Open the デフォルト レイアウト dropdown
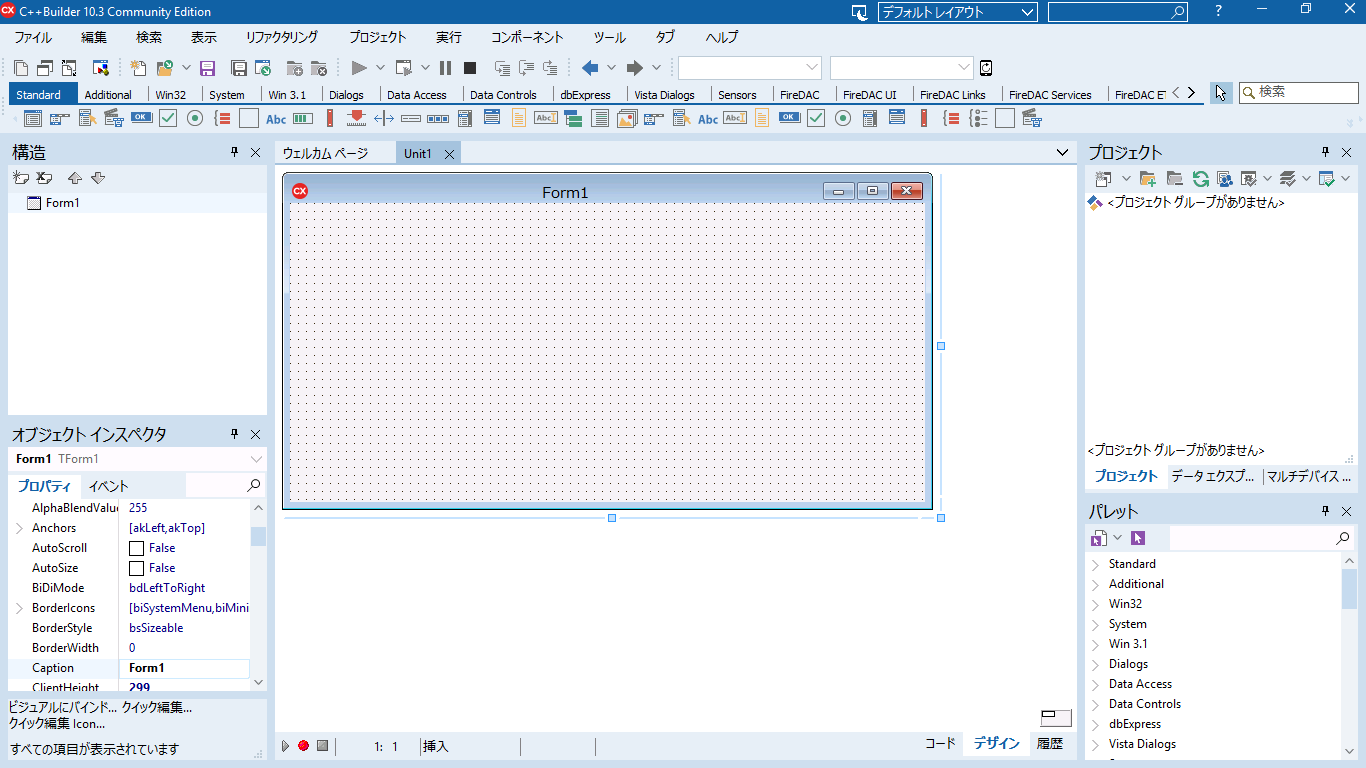Image resolution: width=1366 pixels, height=768 pixels. 1029,12
